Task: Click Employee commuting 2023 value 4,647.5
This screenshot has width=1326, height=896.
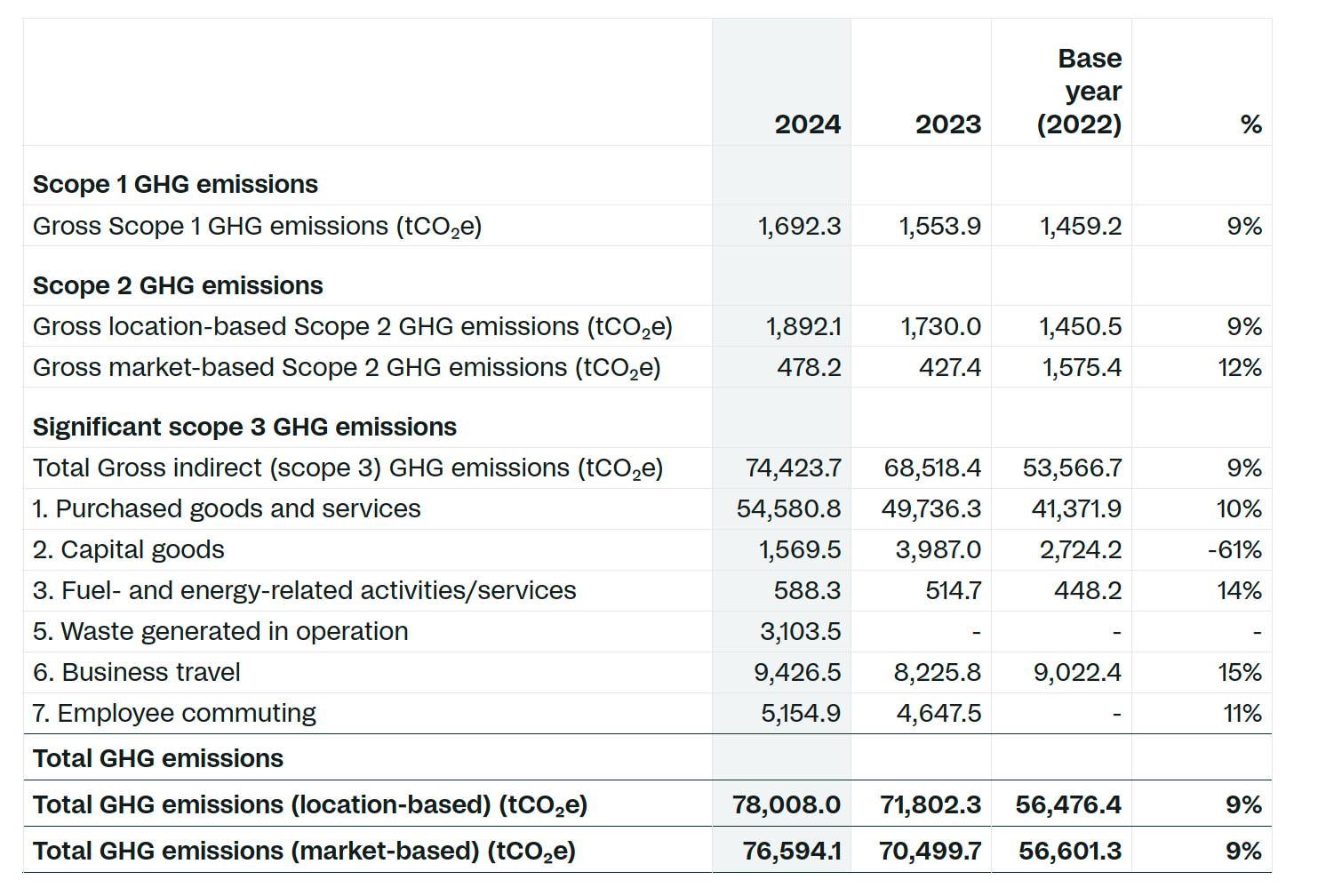Action: coord(939,713)
